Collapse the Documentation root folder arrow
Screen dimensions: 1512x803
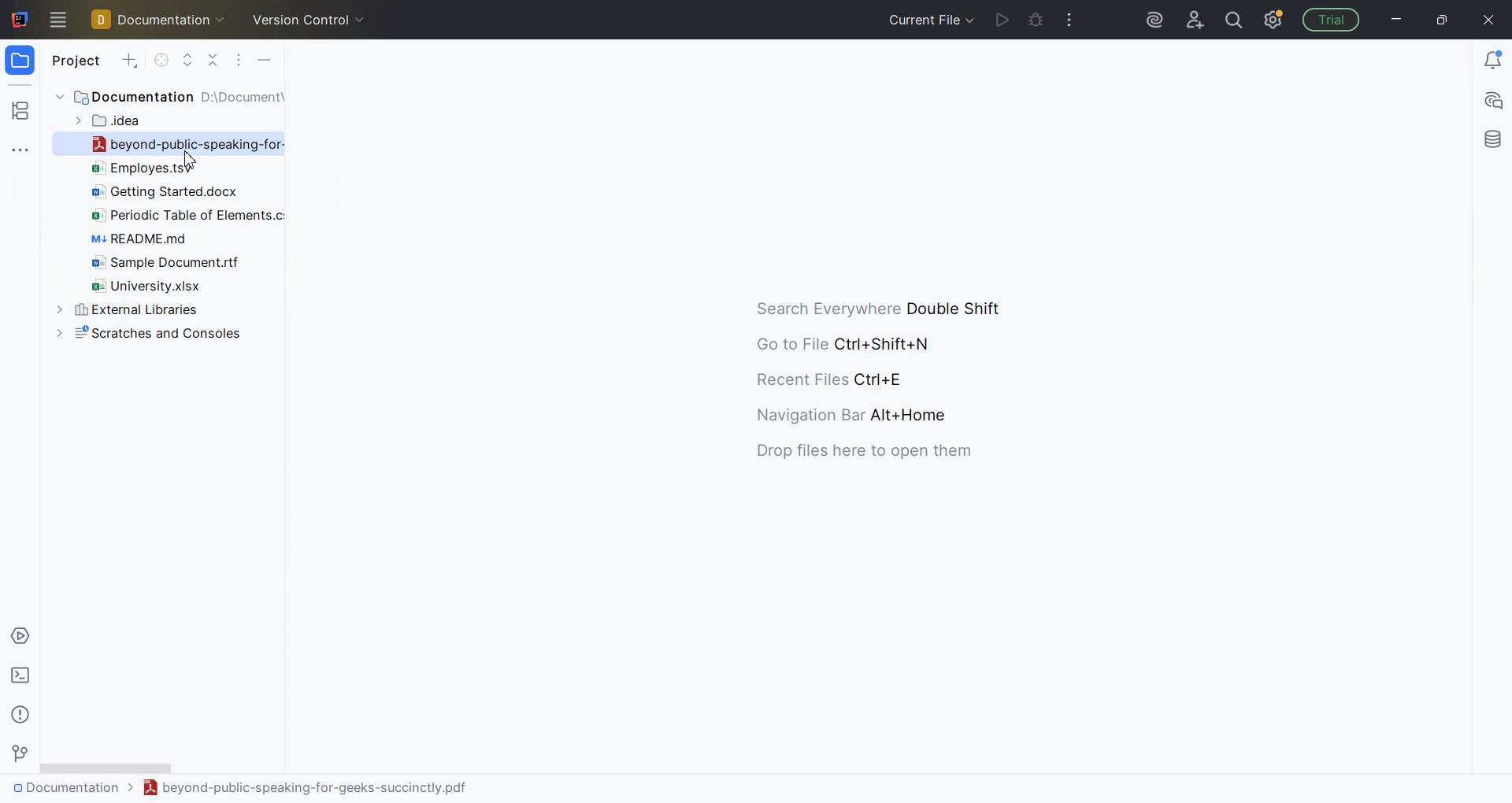click(x=60, y=98)
